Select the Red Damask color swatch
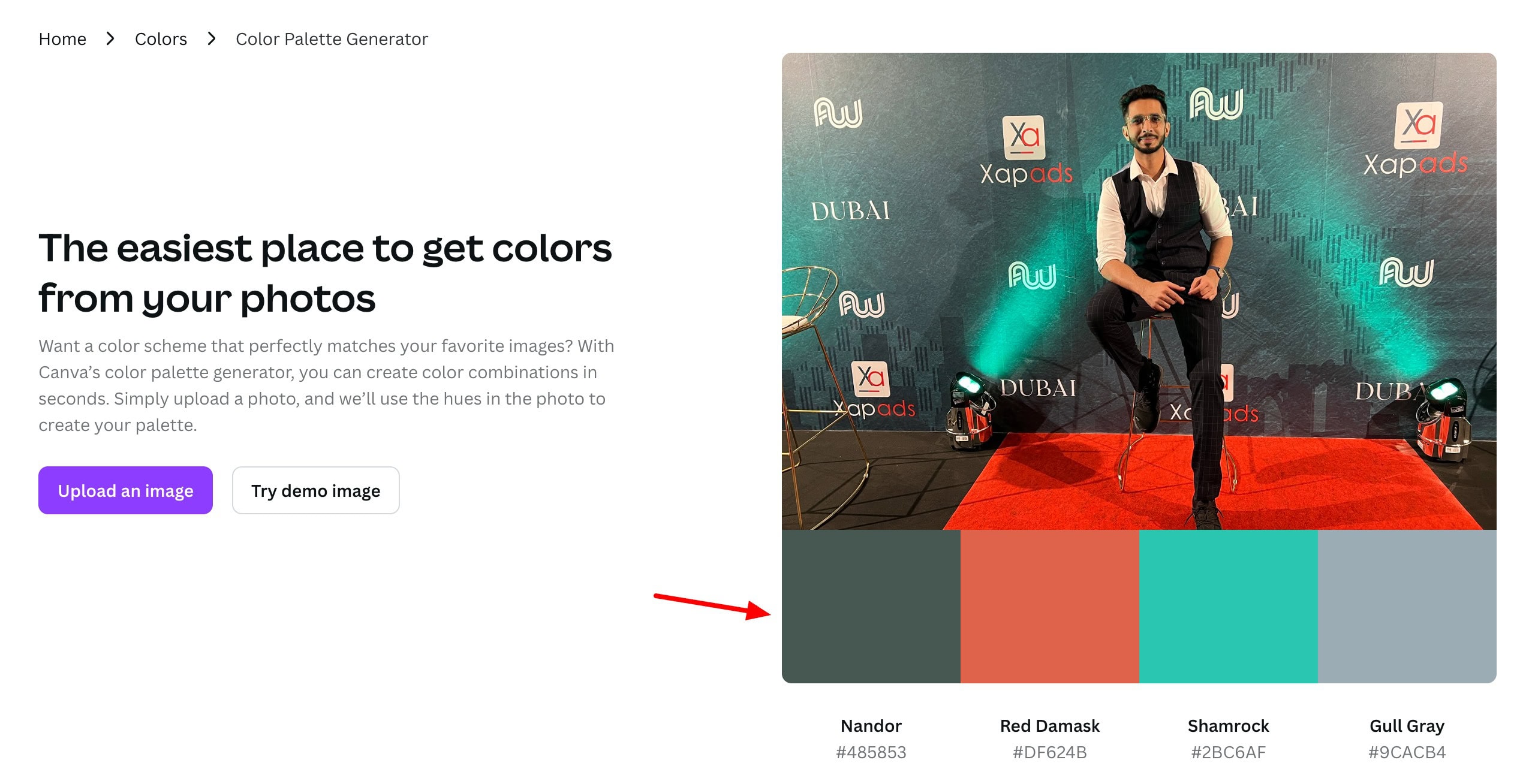 point(1049,606)
